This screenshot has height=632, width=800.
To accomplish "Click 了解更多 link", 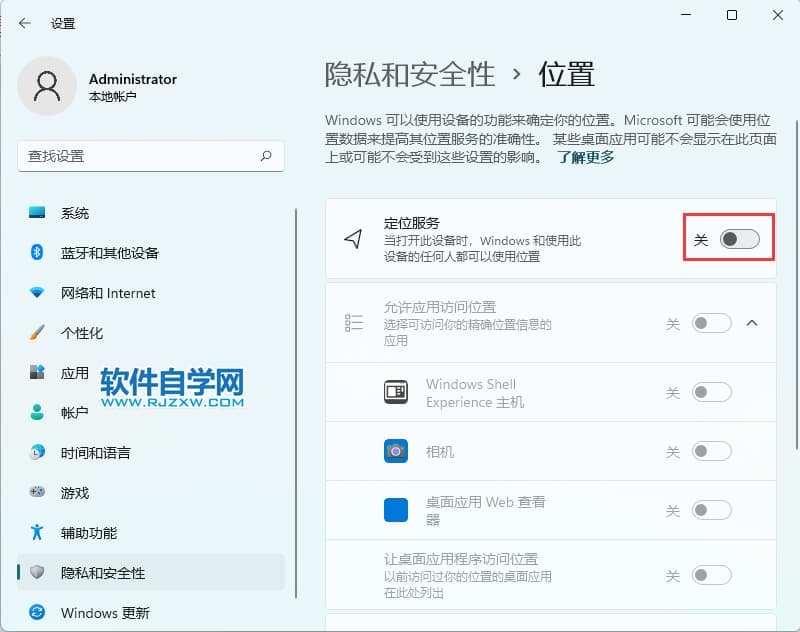I will point(585,157).
